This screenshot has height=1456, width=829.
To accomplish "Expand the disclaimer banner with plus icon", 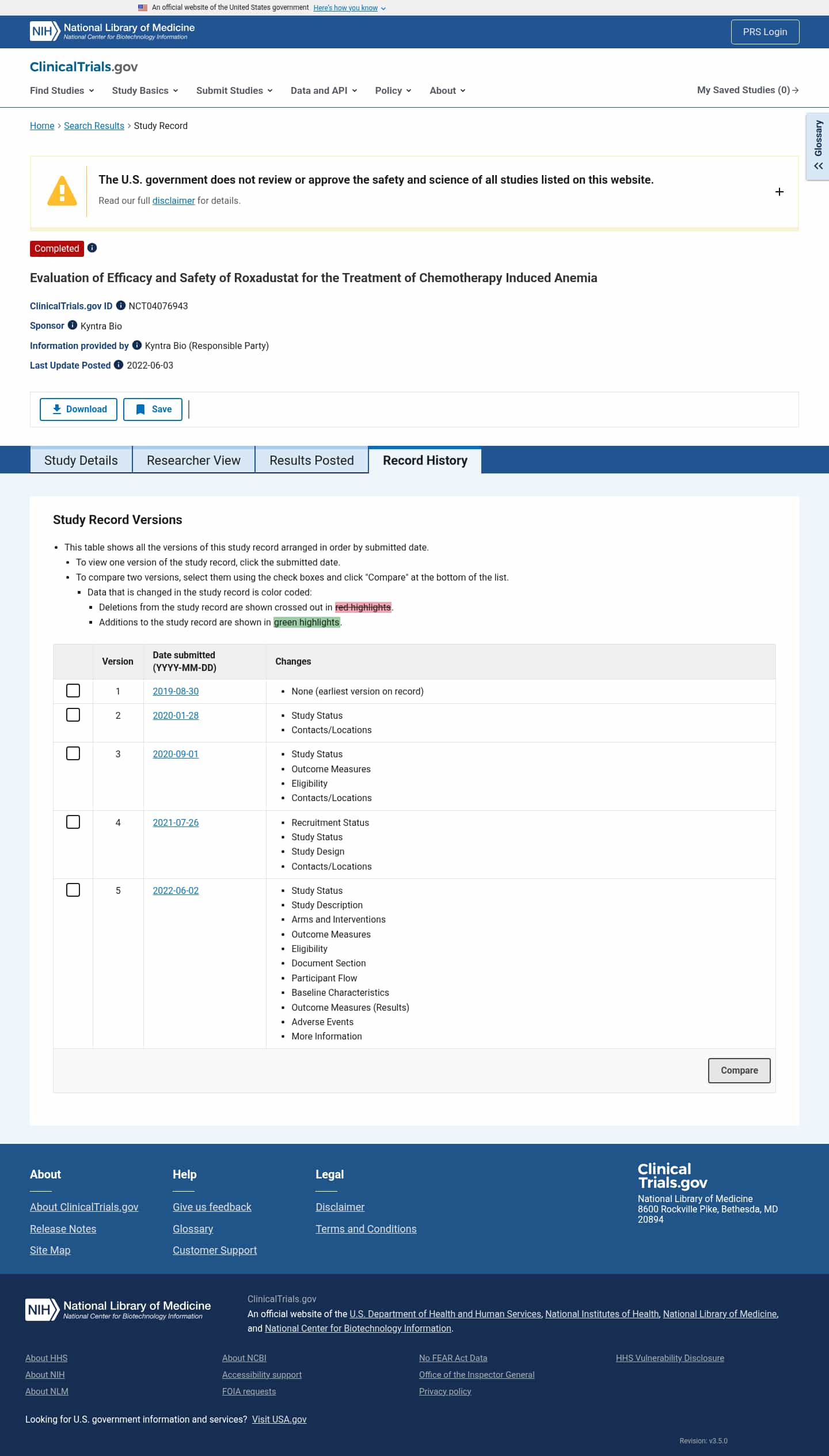I will 779,192.
